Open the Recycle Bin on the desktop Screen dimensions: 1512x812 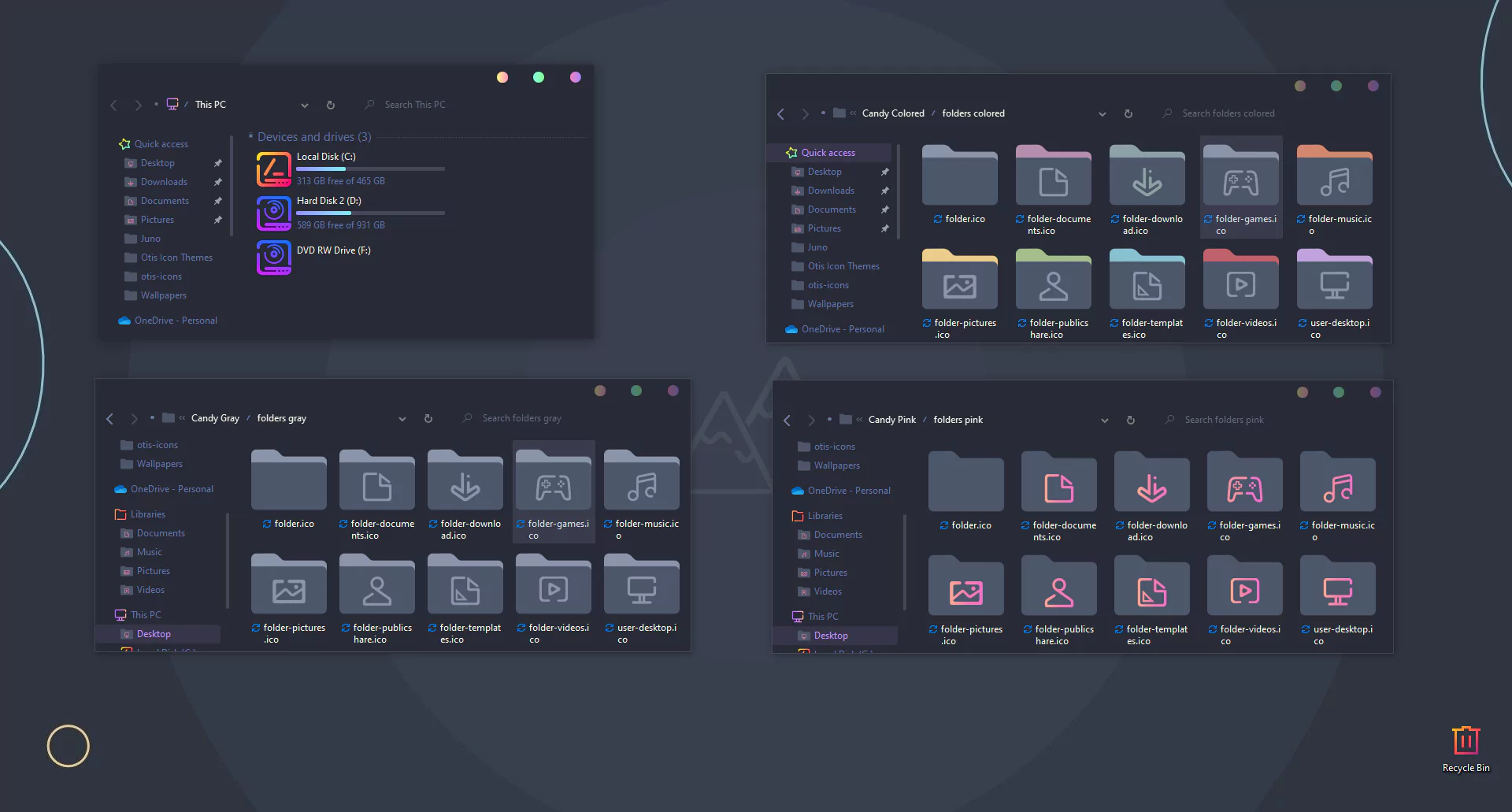1466,740
